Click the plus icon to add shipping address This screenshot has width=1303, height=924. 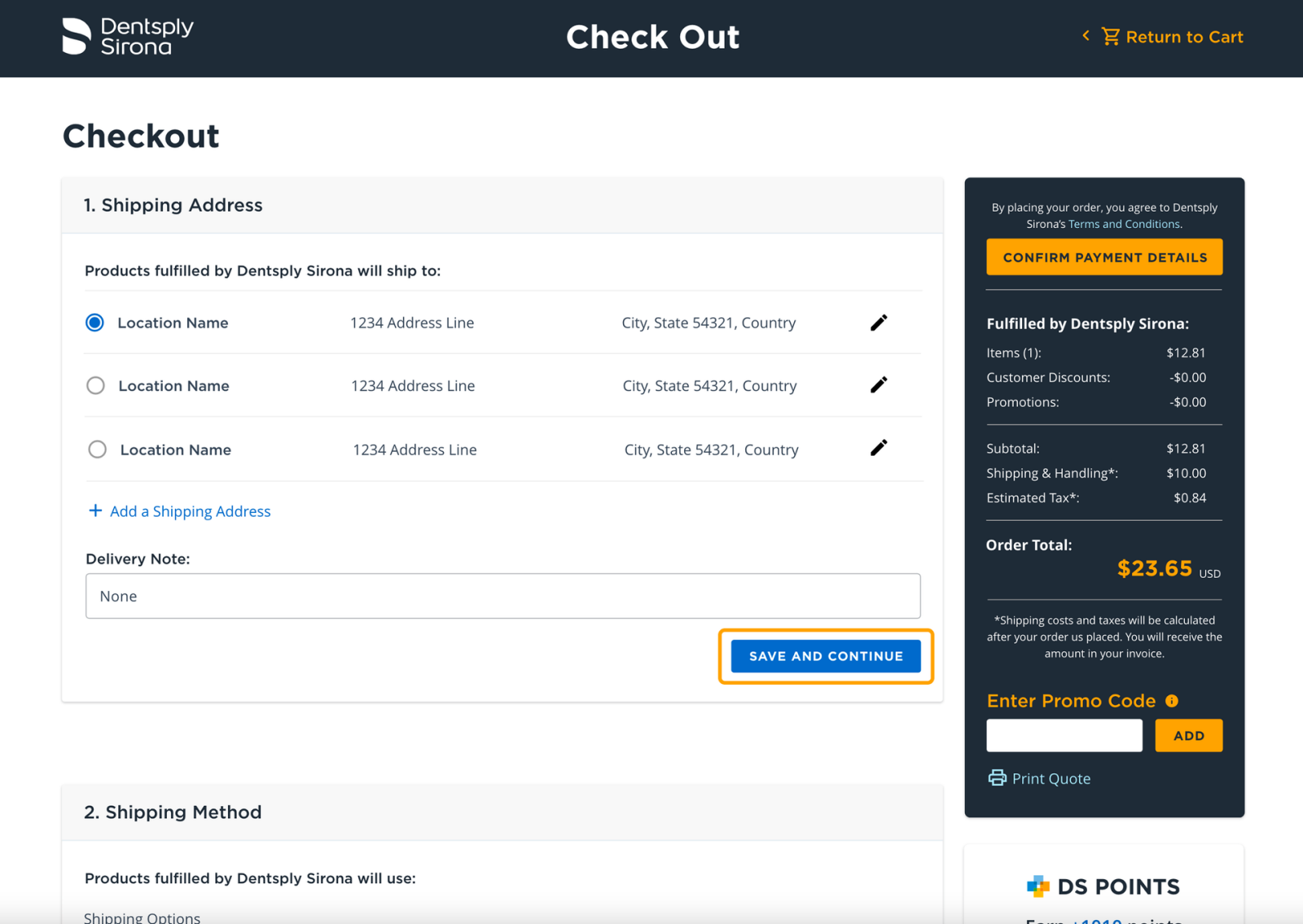tap(95, 510)
